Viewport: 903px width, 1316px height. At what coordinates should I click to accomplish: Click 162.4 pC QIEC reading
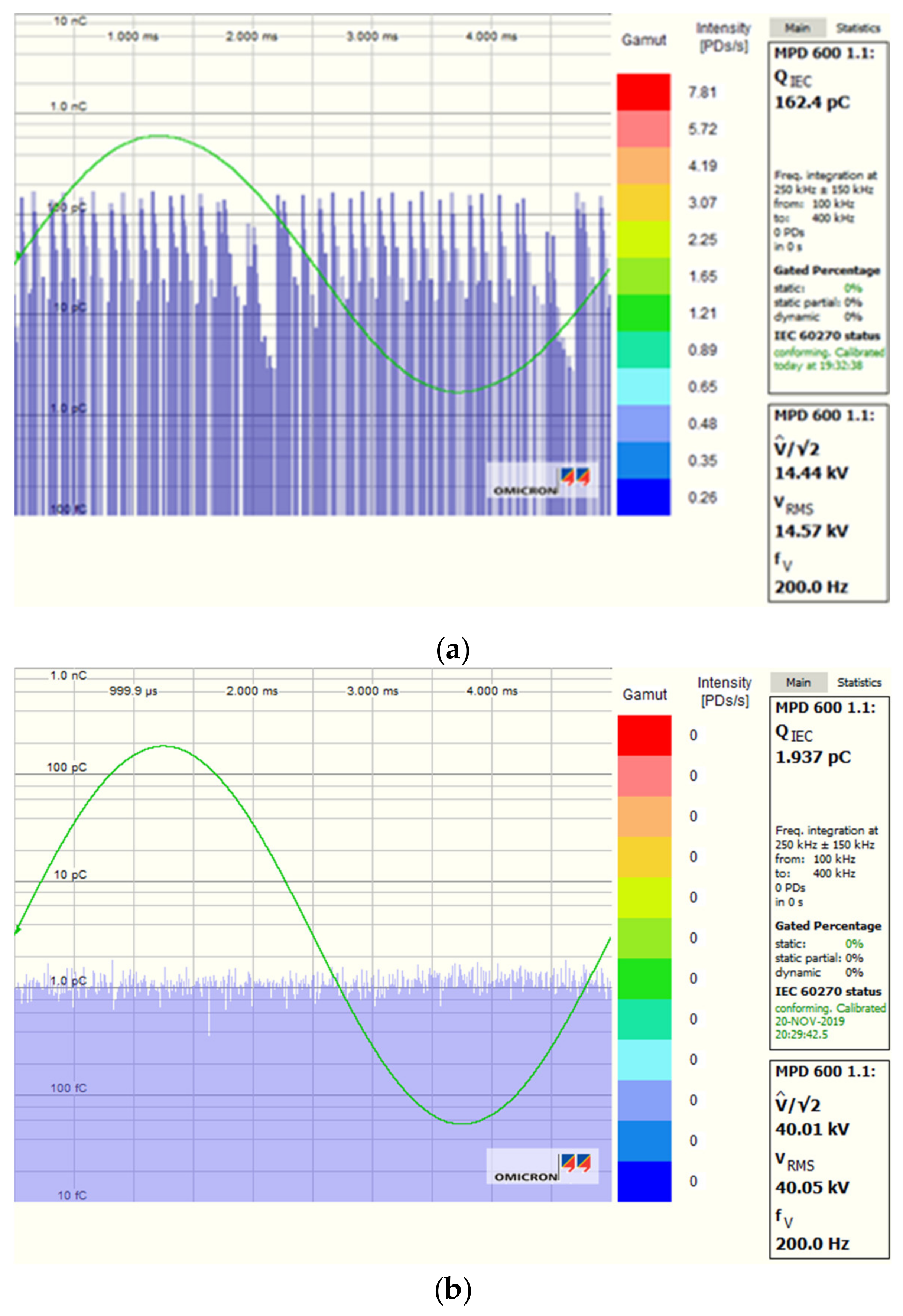(812, 103)
